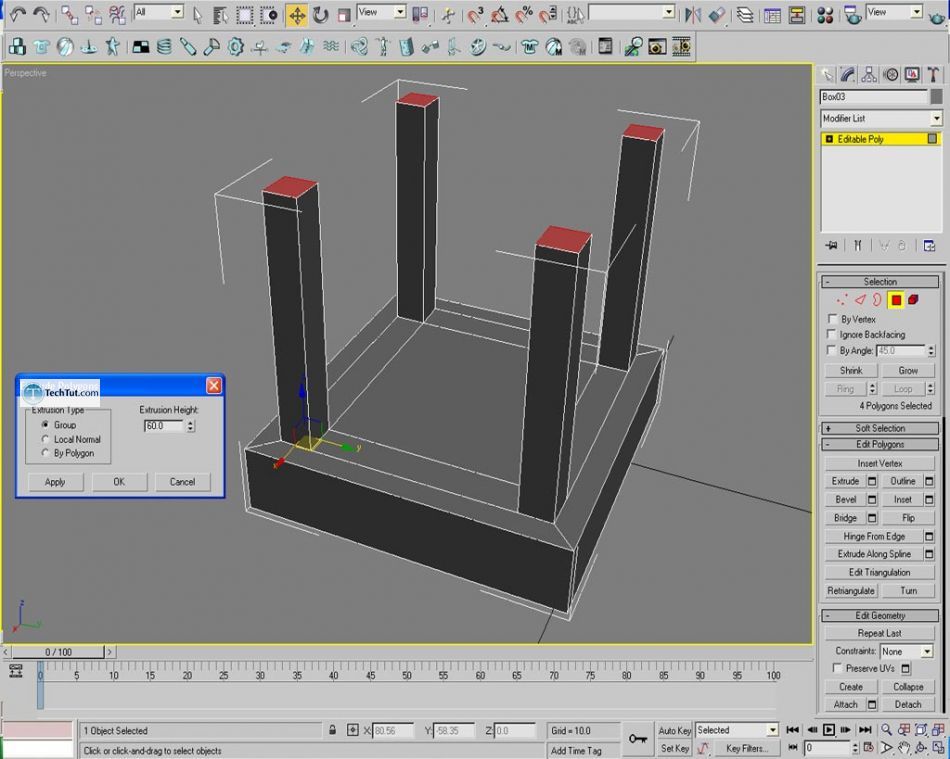Click the Arc Rotate viewport icon
The width and height of the screenshot is (950, 759).
(x=922, y=747)
